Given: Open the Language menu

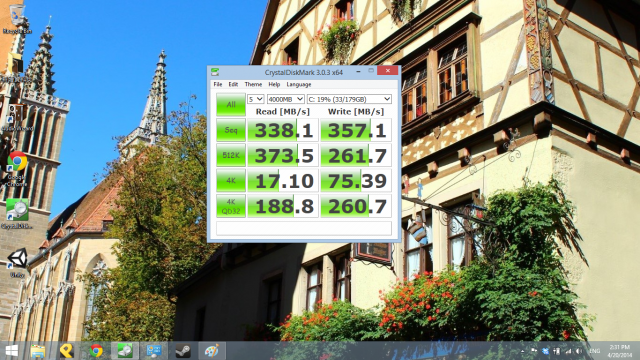Looking at the screenshot, I should (x=299, y=84).
